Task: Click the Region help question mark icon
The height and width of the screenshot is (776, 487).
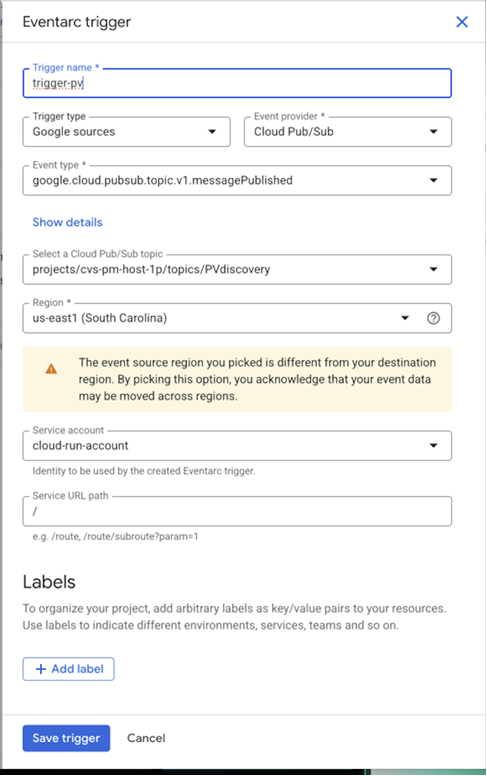Action: (433, 318)
